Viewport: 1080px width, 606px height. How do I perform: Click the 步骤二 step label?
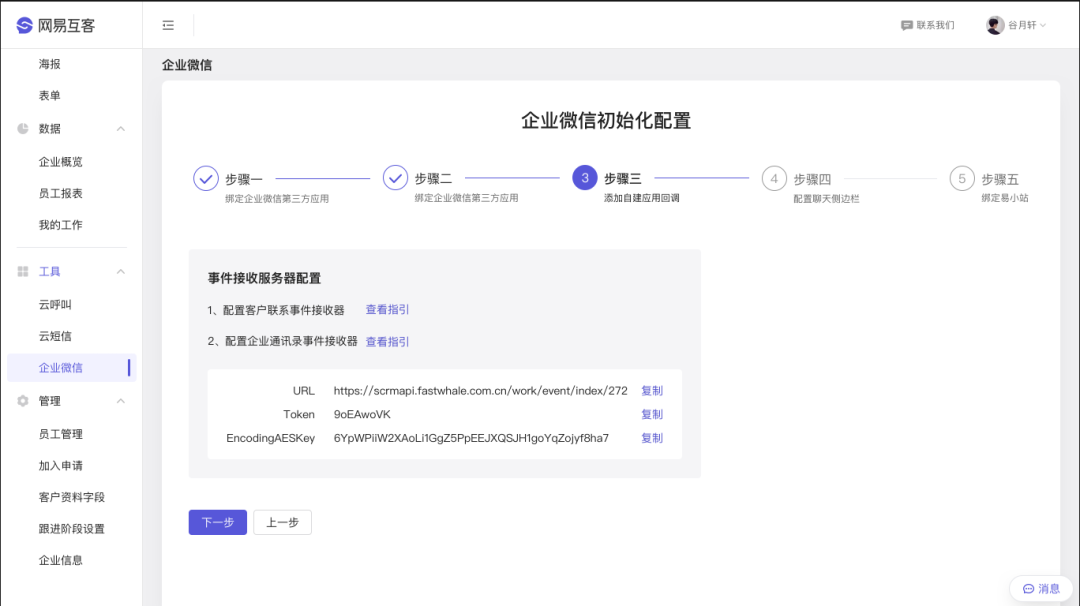pos(433,179)
